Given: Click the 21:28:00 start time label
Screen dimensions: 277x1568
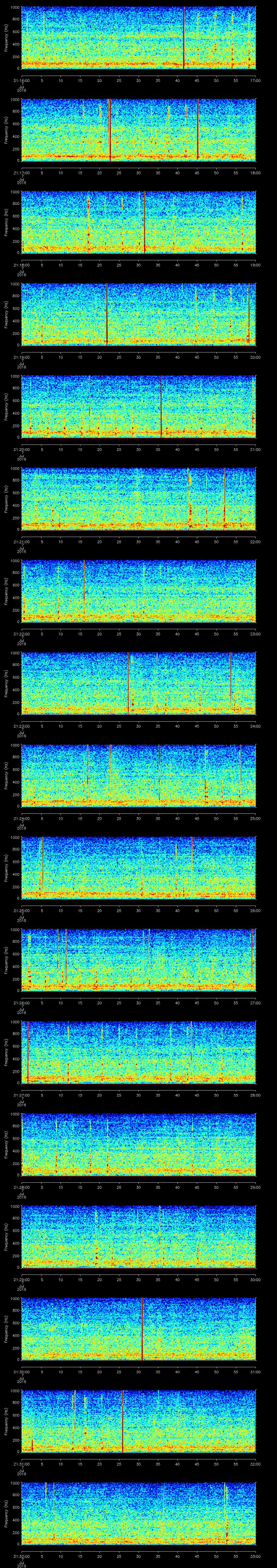Looking at the screenshot, I should (21, 1187).
